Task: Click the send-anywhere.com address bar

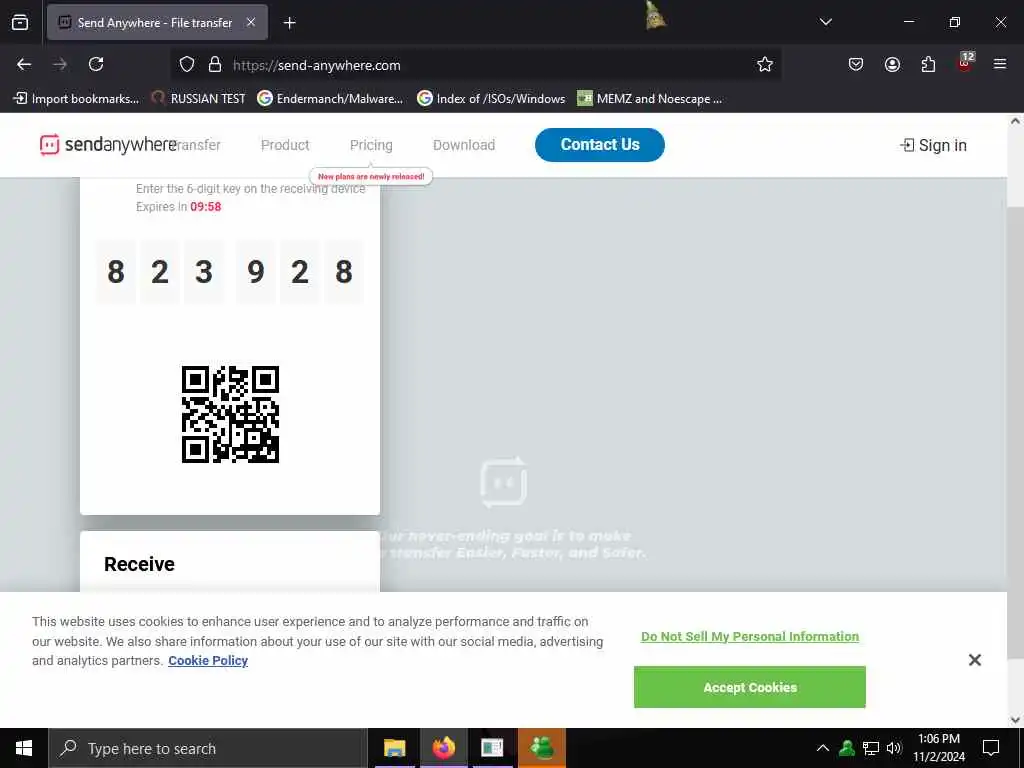Action: pos(477,65)
